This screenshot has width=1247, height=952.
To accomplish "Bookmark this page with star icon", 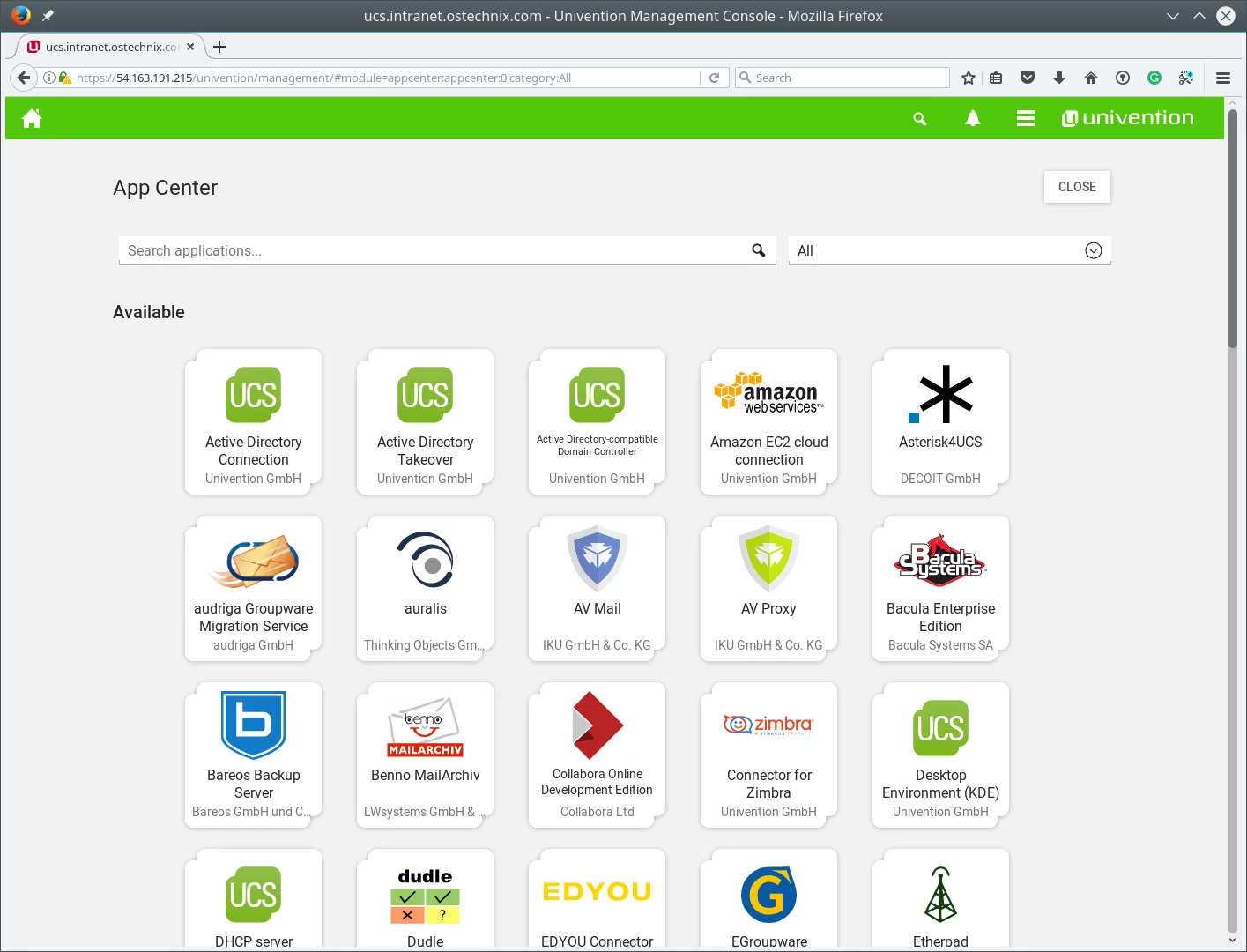I will [x=969, y=78].
